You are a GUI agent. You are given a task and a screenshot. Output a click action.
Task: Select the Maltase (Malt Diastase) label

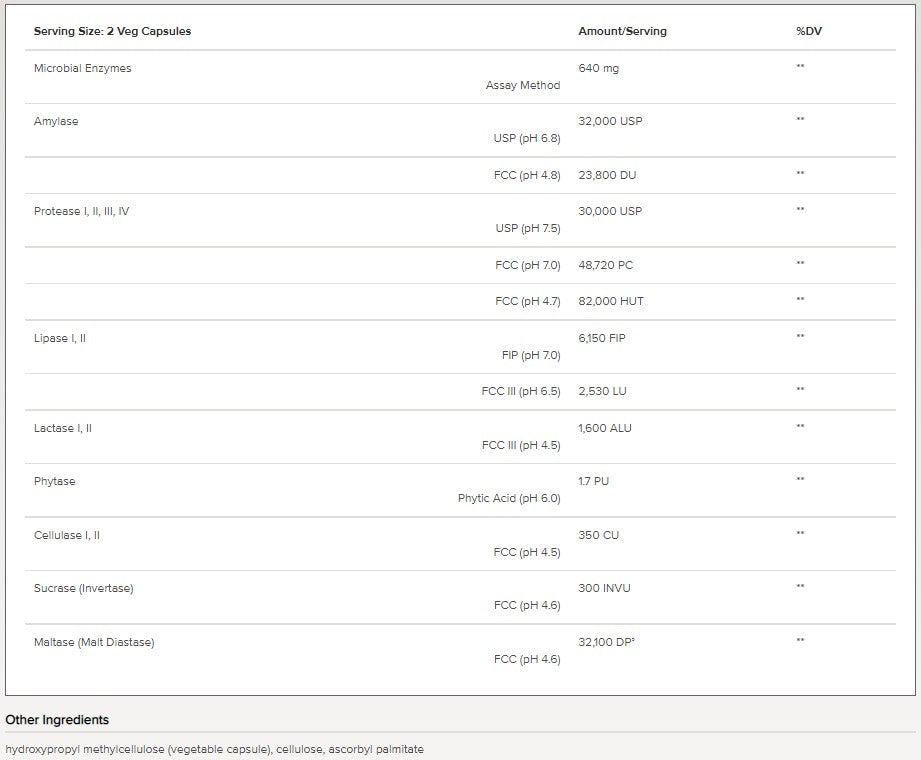coord(94,642)
